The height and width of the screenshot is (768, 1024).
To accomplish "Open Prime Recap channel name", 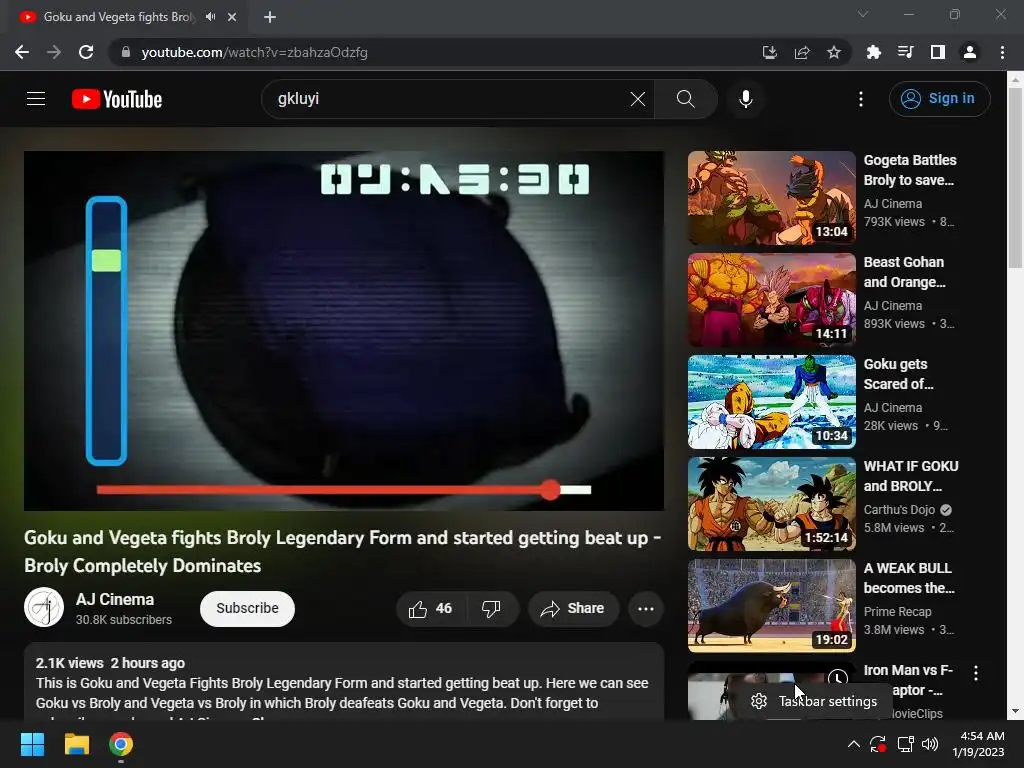I will [x=897, y=611].
